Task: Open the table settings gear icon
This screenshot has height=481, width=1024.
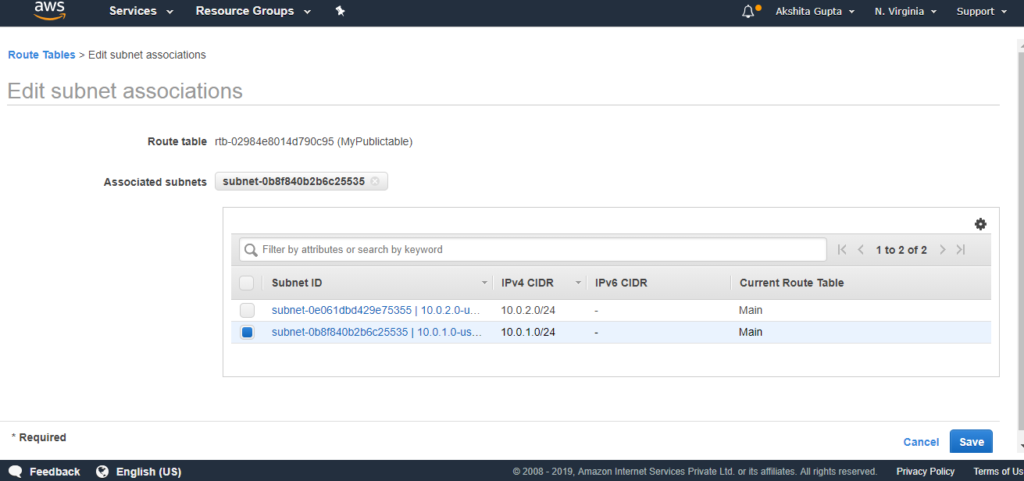Action: tap(980, 225)
